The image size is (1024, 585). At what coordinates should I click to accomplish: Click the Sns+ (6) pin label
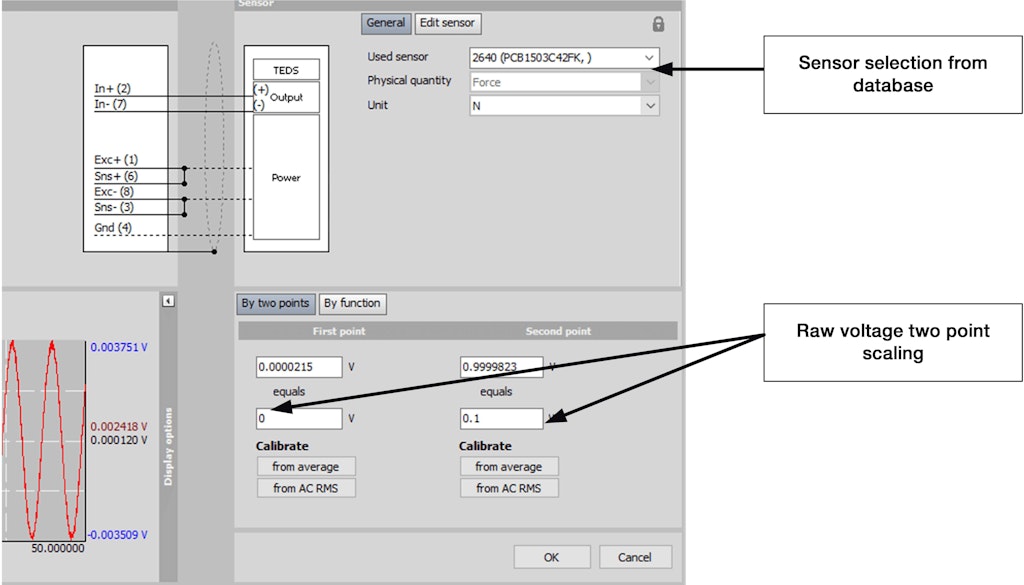[116, 176]
